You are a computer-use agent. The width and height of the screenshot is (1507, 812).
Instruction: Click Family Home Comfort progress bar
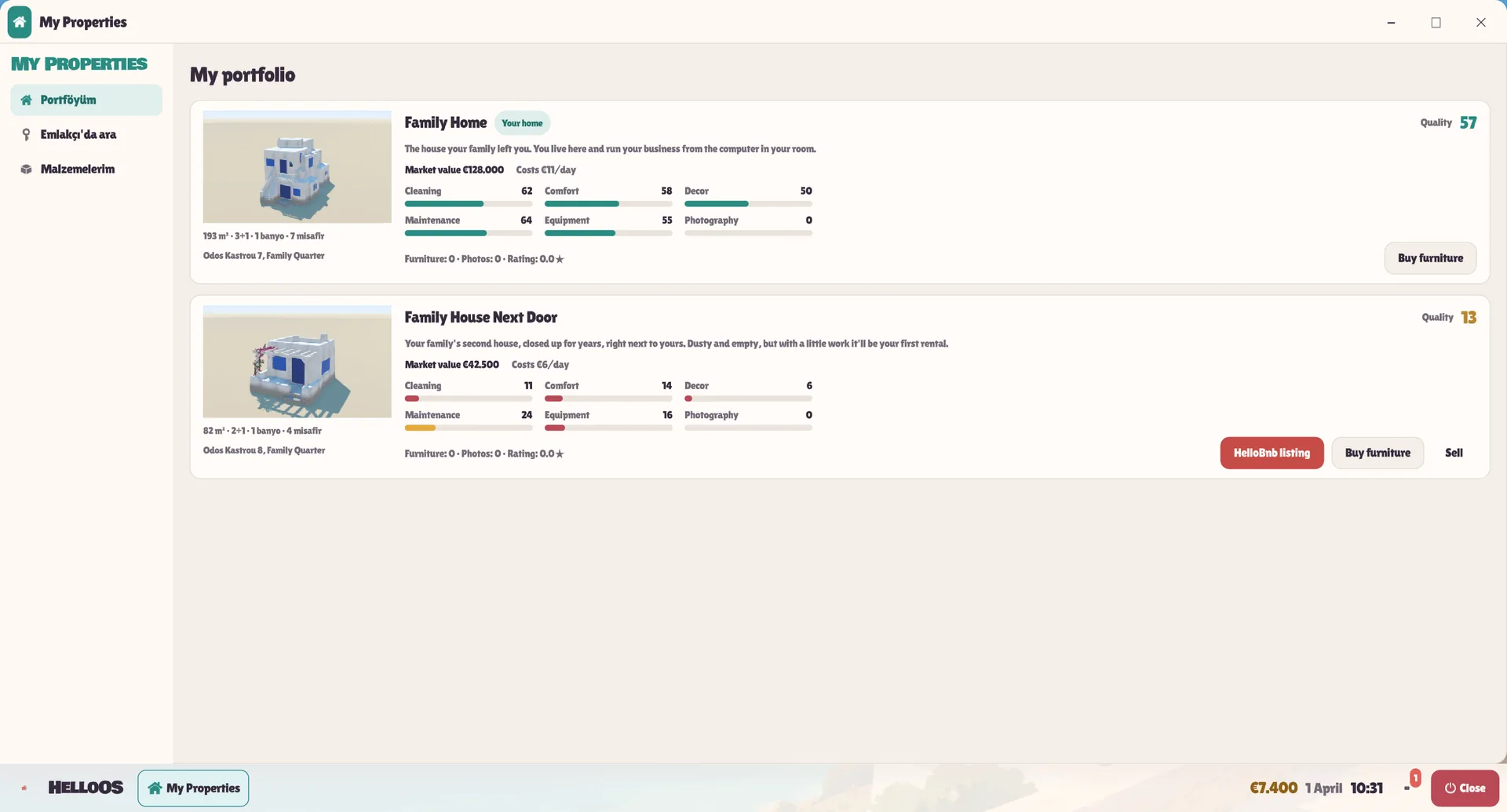(608, 204)
